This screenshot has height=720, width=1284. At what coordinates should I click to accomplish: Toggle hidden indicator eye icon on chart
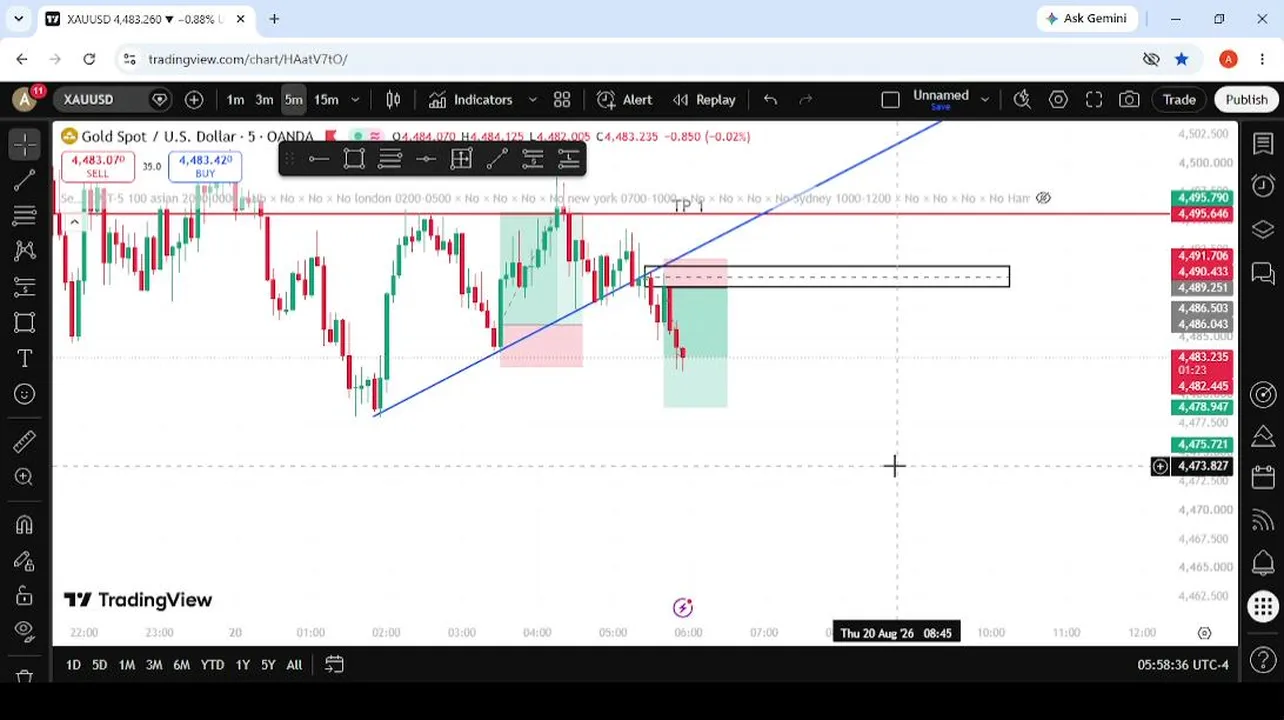point(1043,198)
